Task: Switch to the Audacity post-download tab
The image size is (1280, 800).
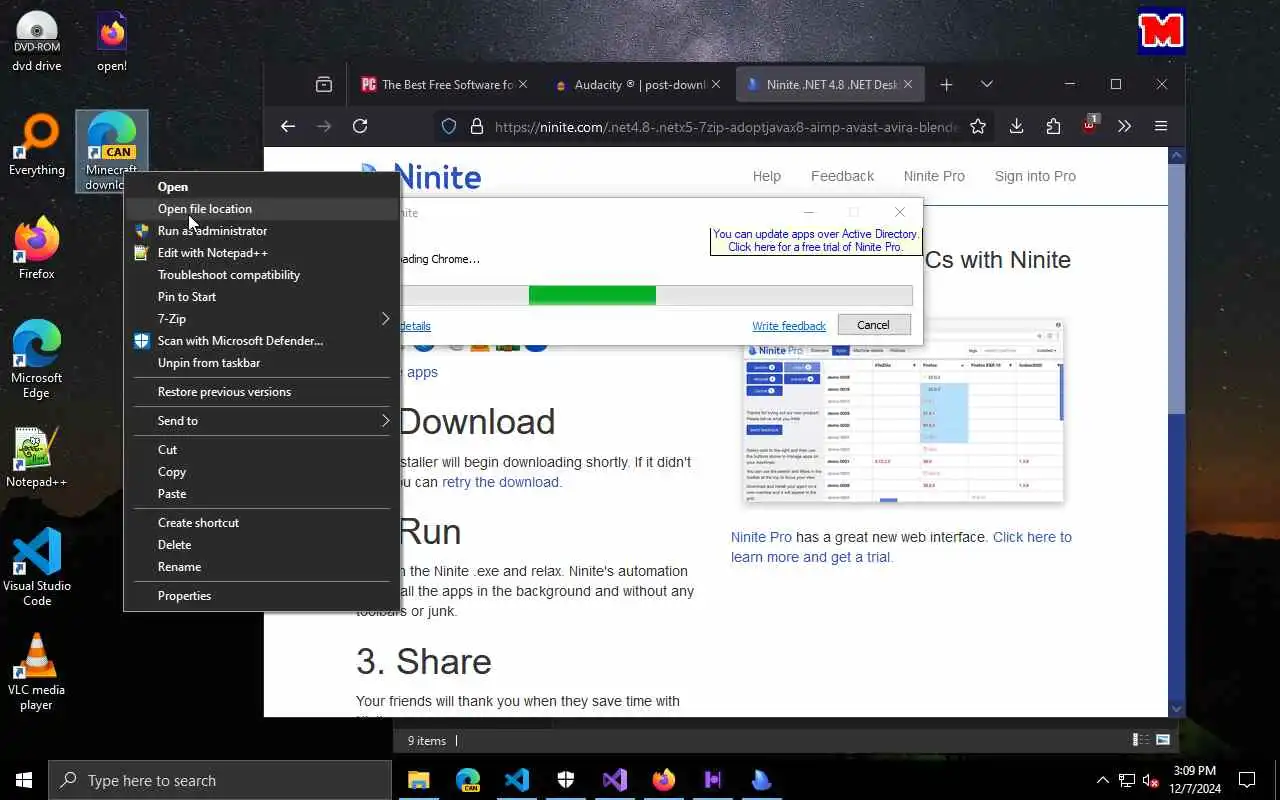Action: click(636, 85)
